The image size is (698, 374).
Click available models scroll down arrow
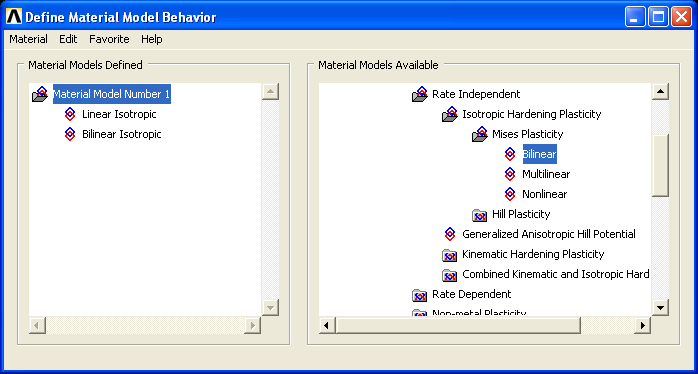(660, 307)
